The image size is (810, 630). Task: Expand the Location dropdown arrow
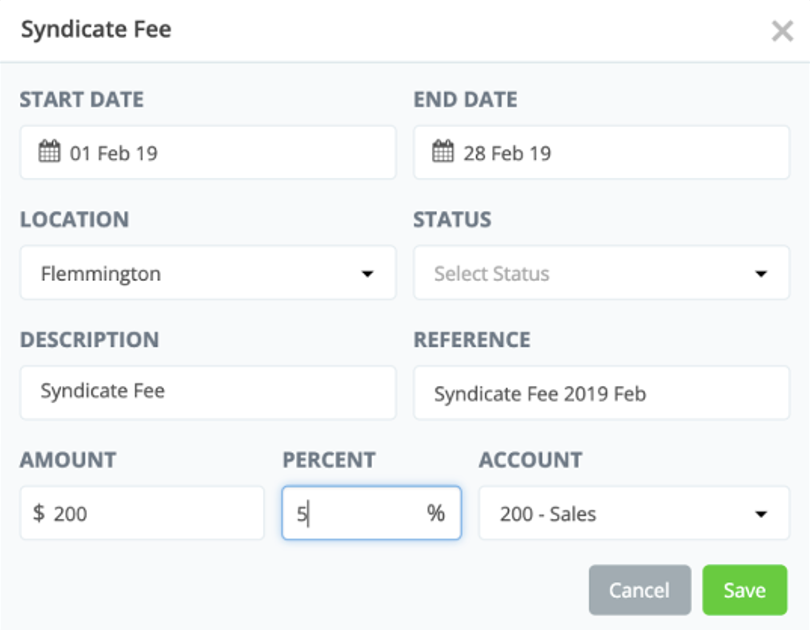point(367,274)
